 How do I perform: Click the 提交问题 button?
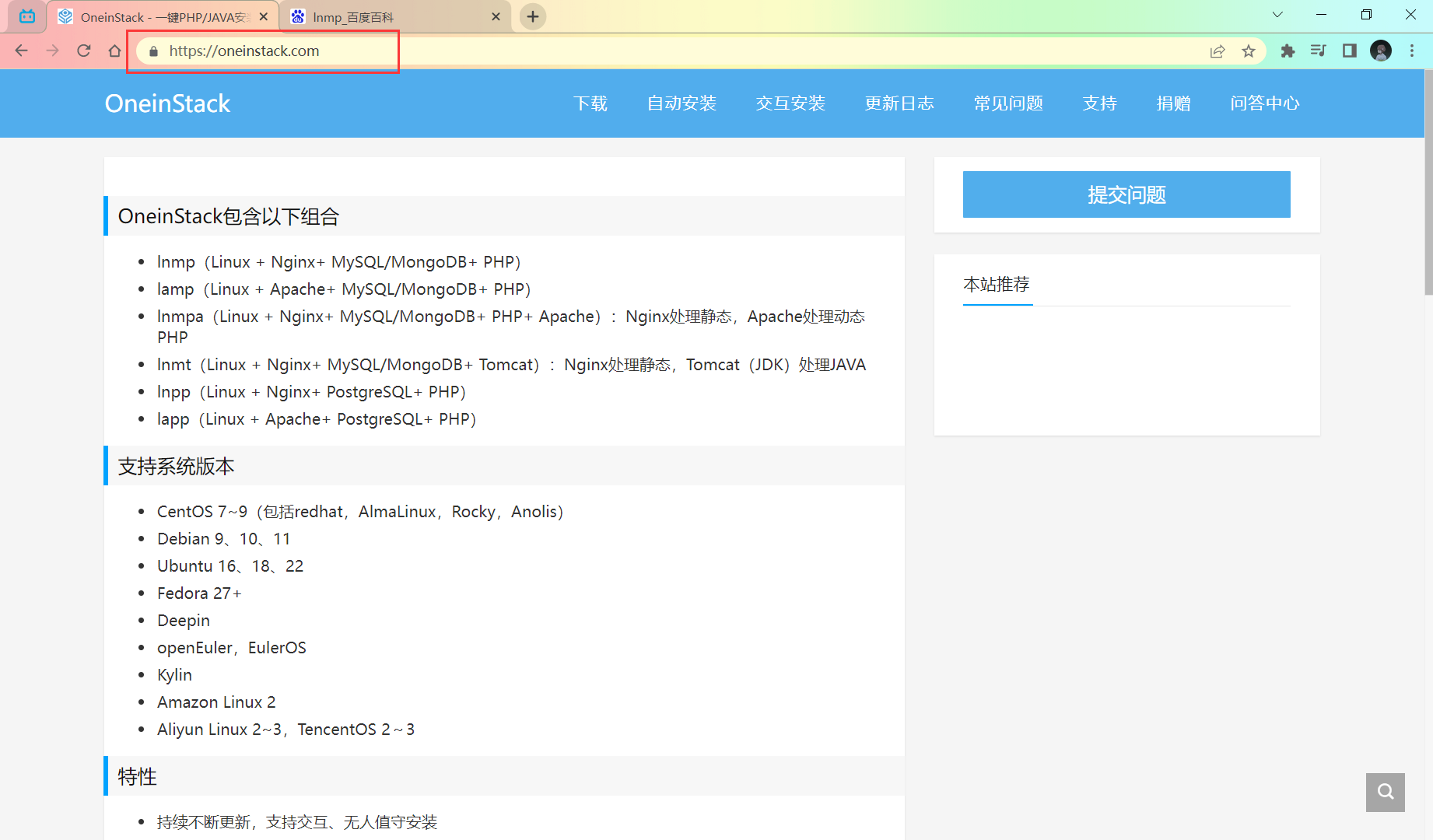1126,194
